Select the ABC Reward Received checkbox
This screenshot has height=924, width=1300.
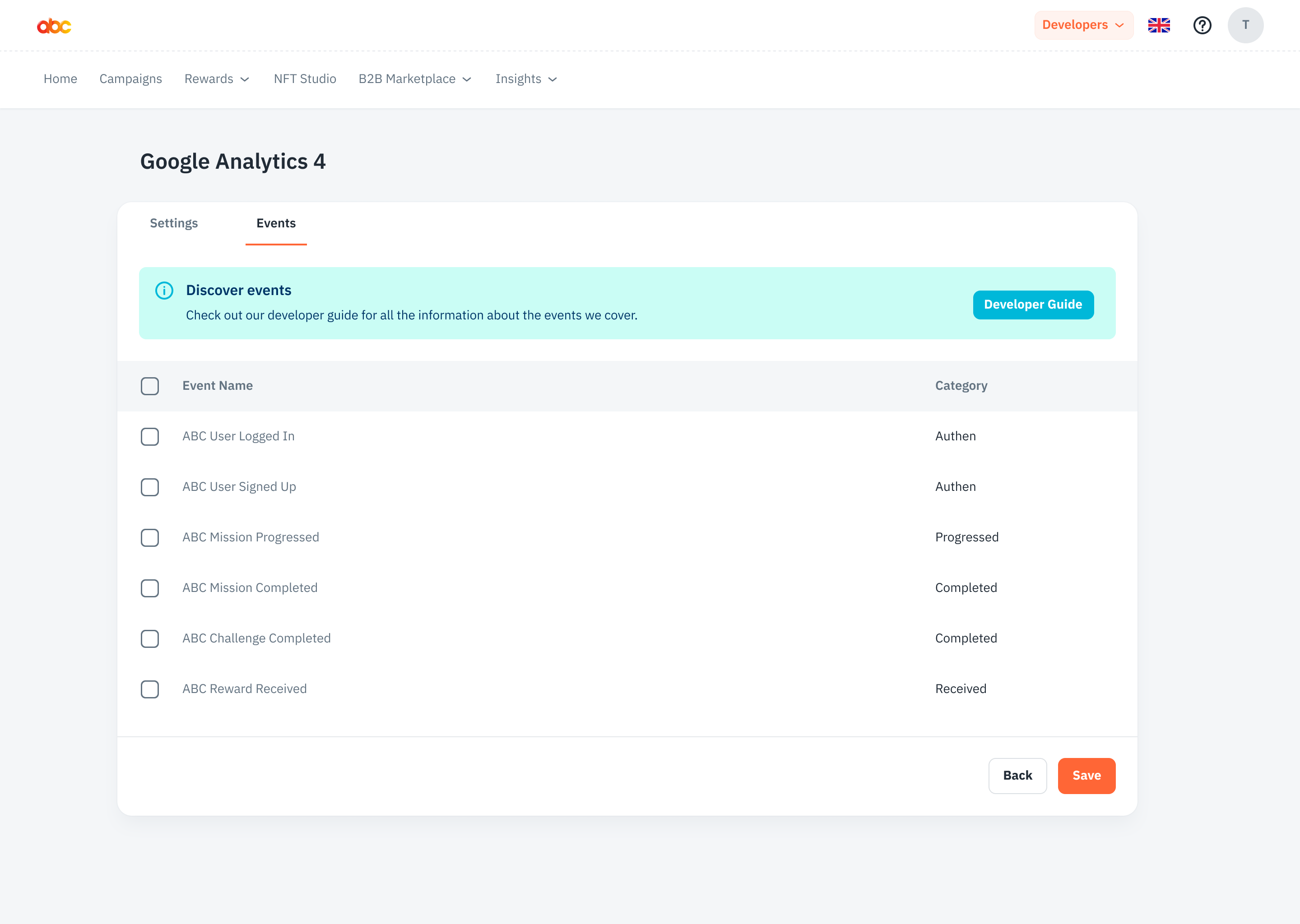(150, 689)
